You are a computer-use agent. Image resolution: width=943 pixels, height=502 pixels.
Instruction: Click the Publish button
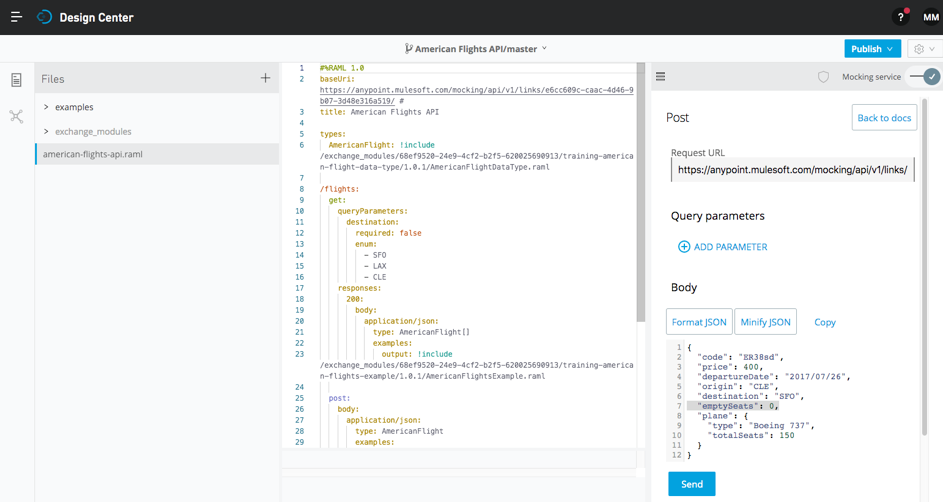coord(872,49)
